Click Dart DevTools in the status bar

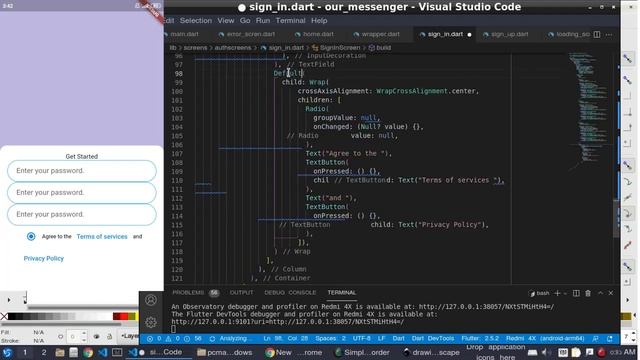[433, 339]
